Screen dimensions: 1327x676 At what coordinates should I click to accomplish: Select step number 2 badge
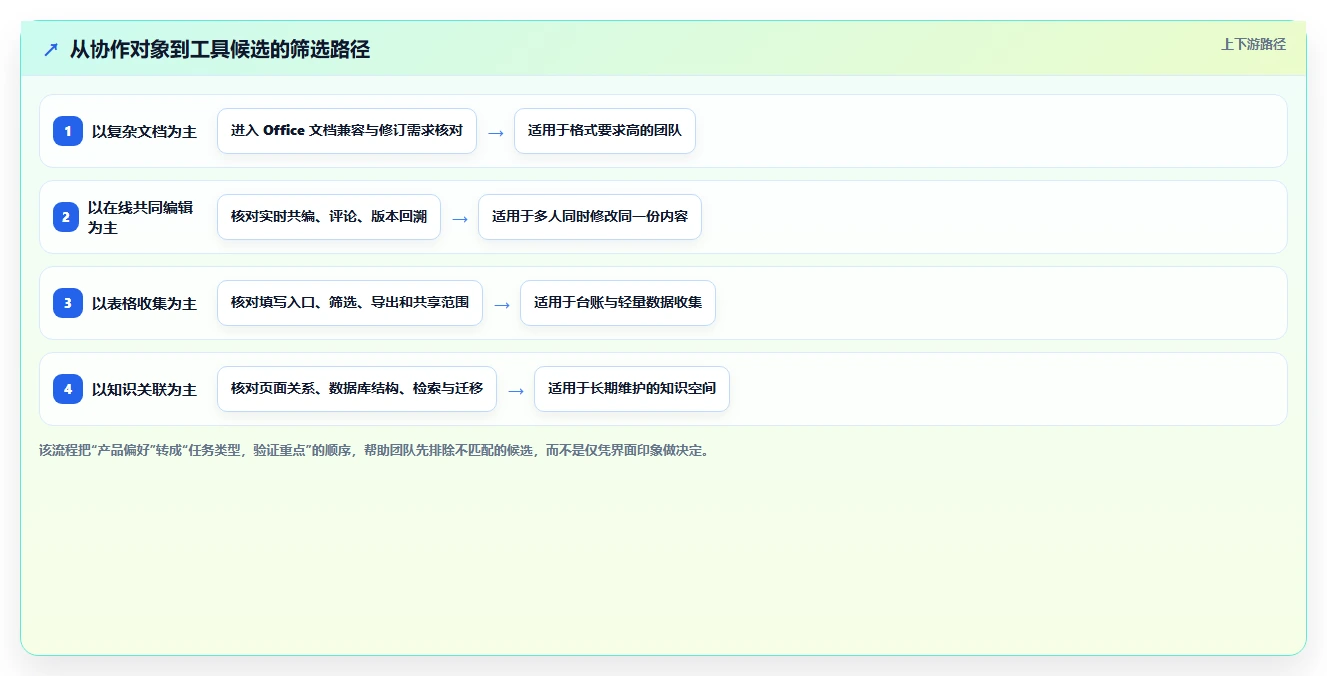(x=66, y=217)
